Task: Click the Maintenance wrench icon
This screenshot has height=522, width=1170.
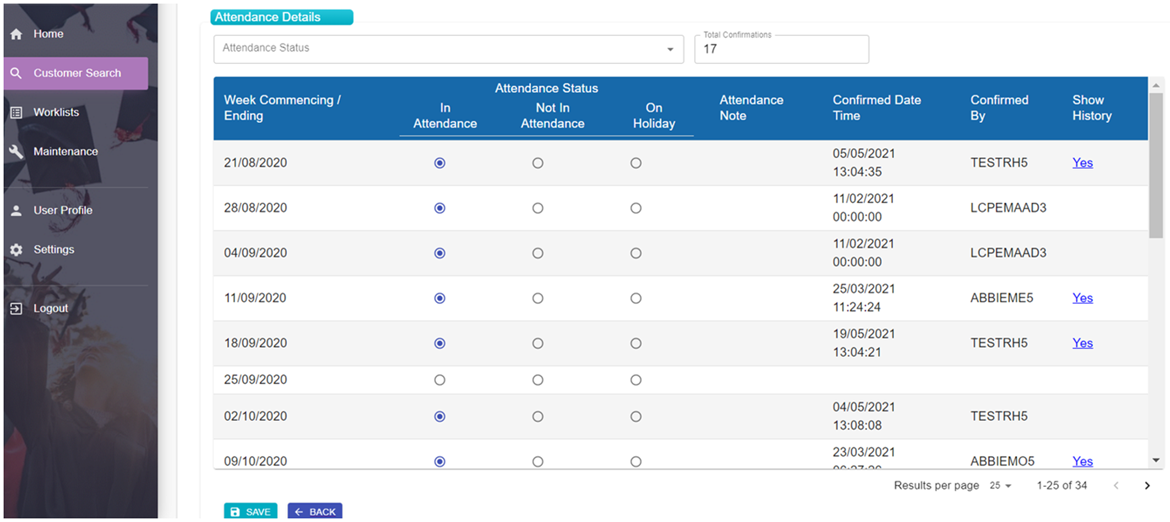Action: point(16,151)
